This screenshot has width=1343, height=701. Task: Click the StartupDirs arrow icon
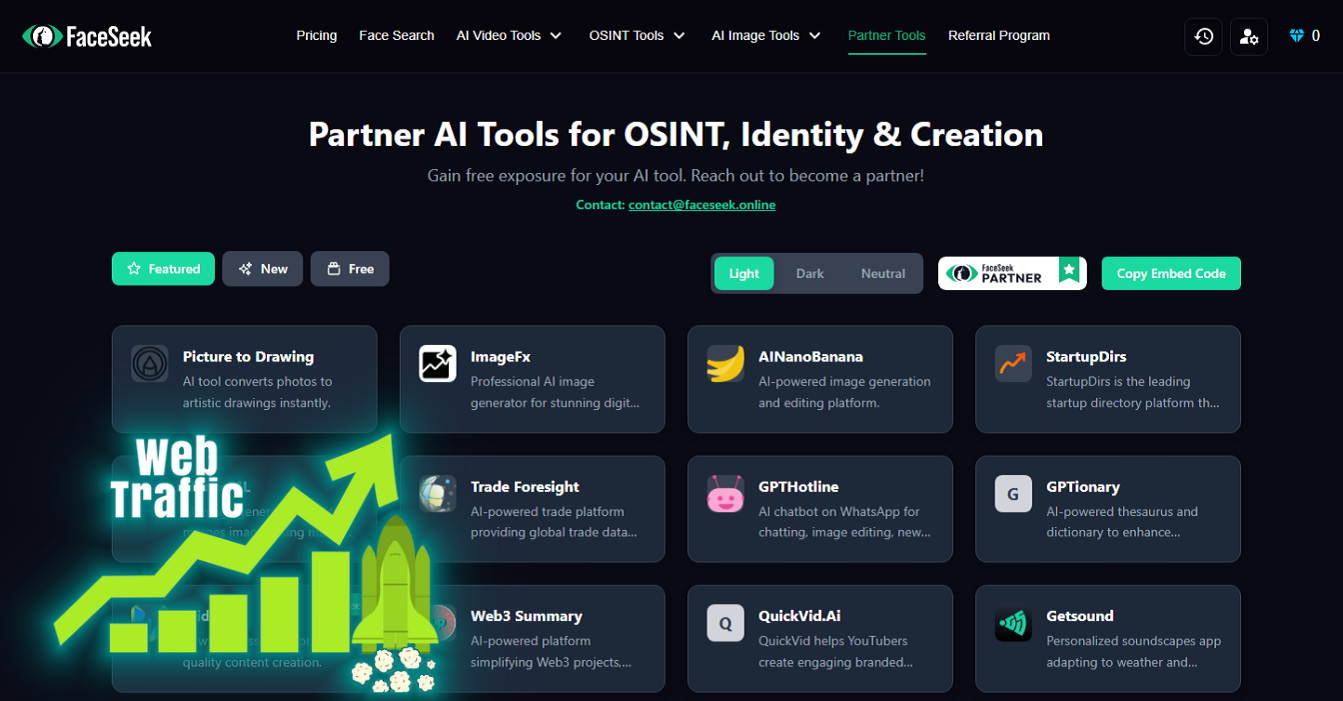(x=1013, y=364)
